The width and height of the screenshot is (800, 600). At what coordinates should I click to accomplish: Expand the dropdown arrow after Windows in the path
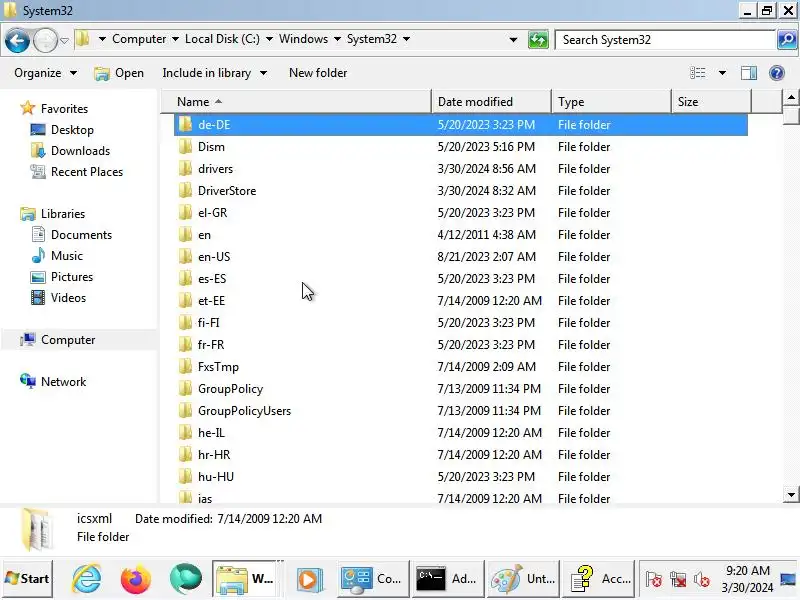click(337, 39)
